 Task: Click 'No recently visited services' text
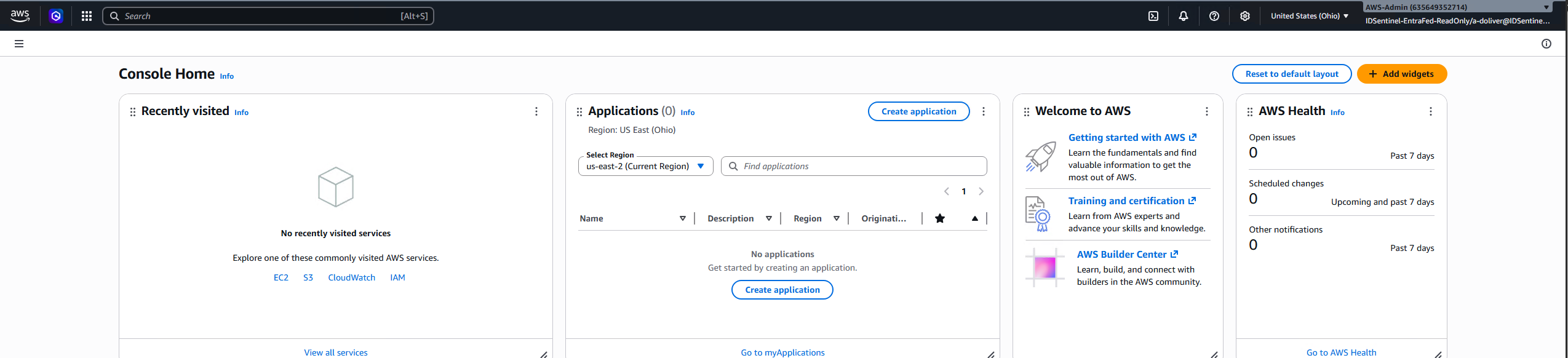pyautogui.click(x=336, y=233)
